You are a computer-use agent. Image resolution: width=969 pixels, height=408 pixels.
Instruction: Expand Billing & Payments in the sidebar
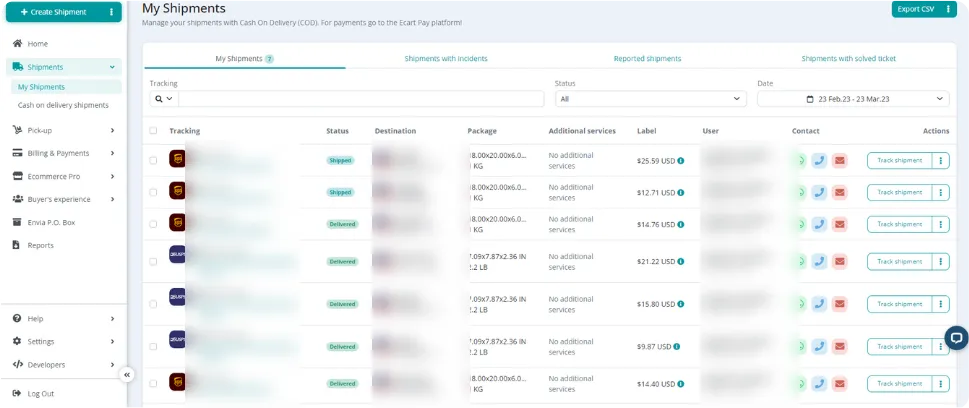[64, 153]
